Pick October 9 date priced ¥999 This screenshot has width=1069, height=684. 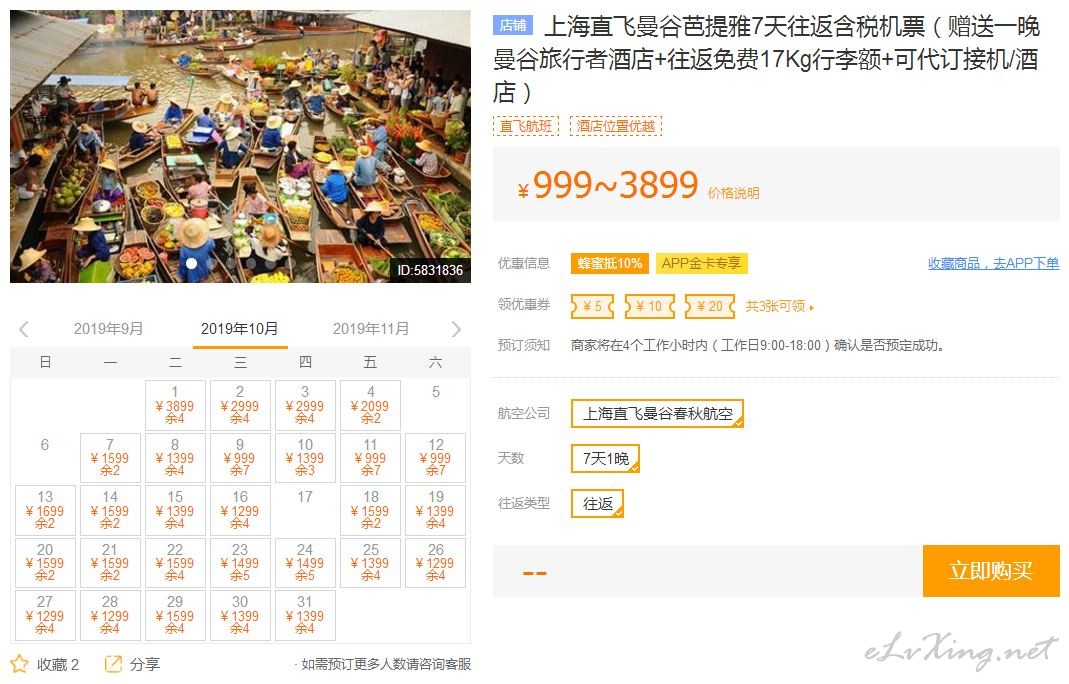(240, 458)
